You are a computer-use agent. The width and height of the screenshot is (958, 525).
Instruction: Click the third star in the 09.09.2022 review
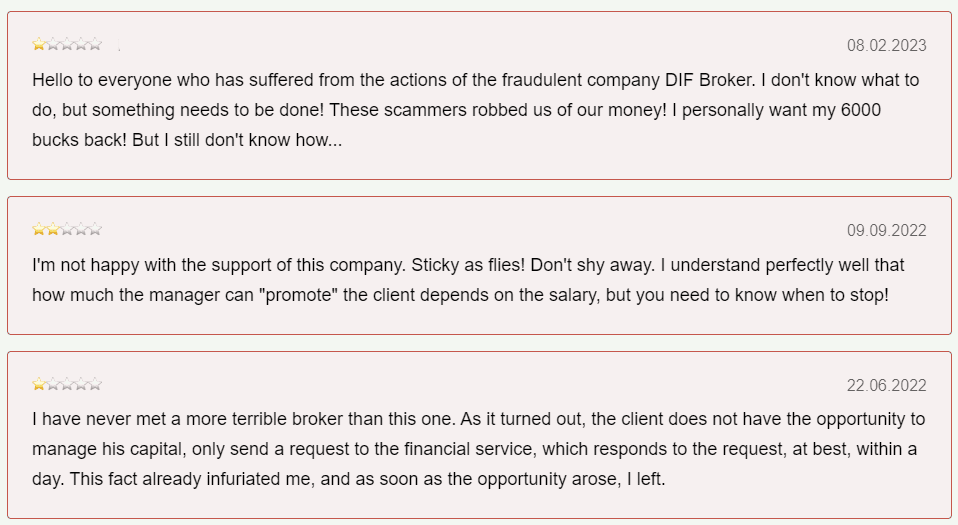click(67, 229)
